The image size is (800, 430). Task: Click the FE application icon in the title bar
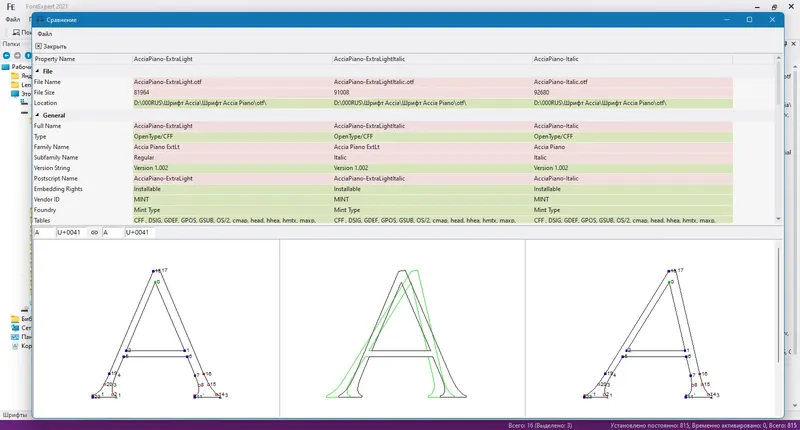tap(11, 7)
